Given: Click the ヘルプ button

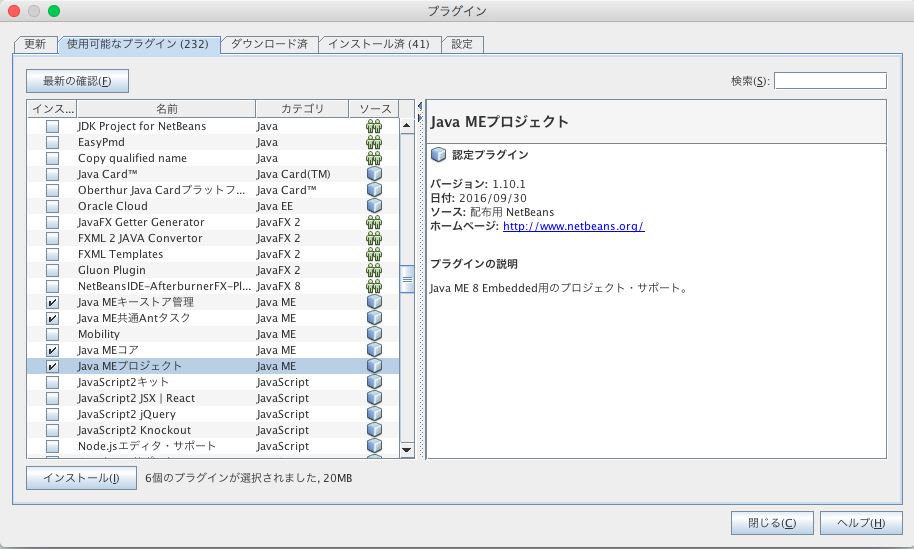Looking at the screenshot, I should (862, 523).
